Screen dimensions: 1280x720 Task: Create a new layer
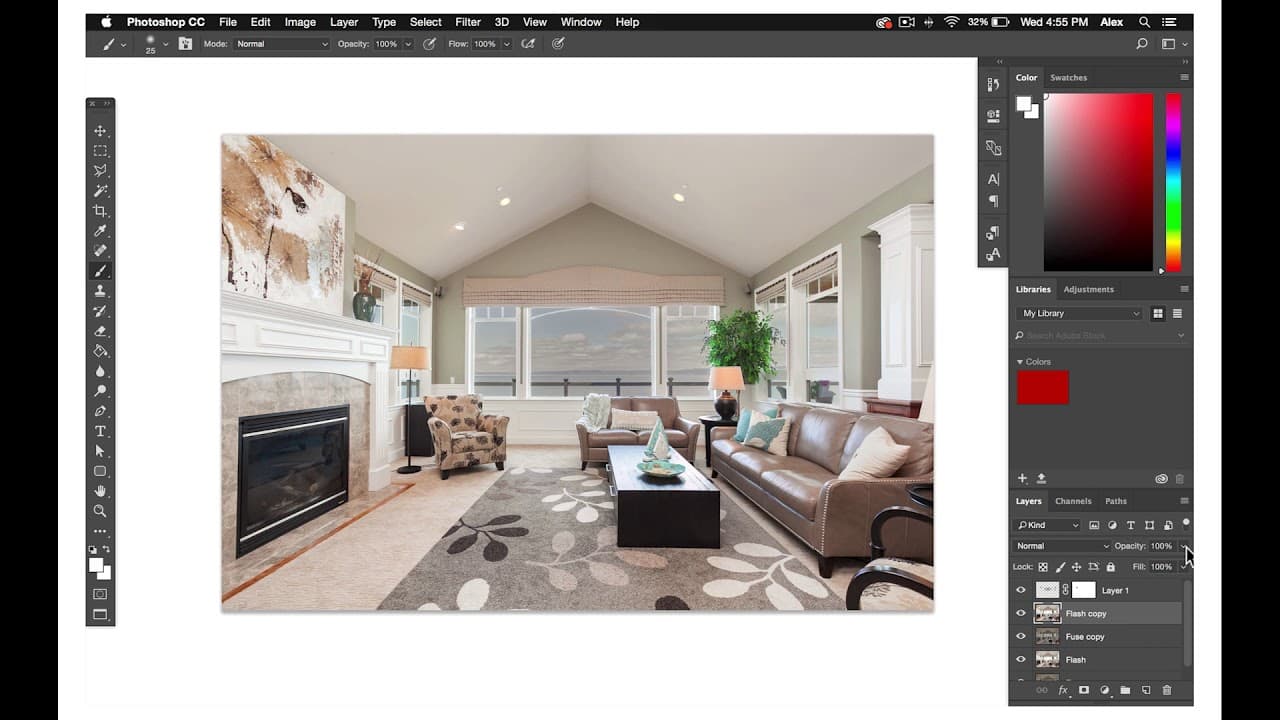1145,690
